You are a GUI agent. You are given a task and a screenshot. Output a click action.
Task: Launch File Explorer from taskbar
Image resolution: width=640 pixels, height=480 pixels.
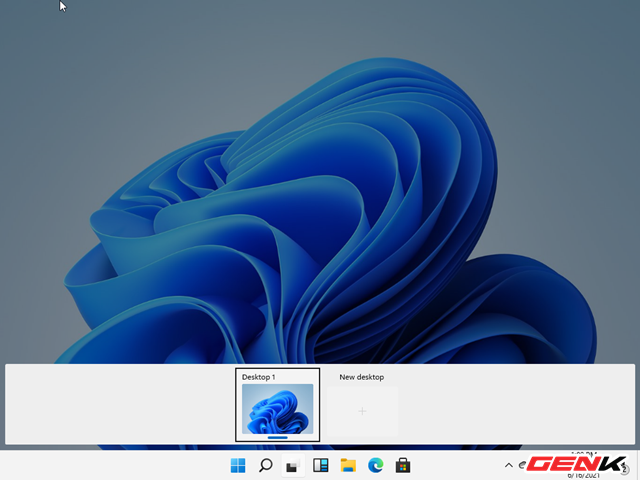pos(348,465)
